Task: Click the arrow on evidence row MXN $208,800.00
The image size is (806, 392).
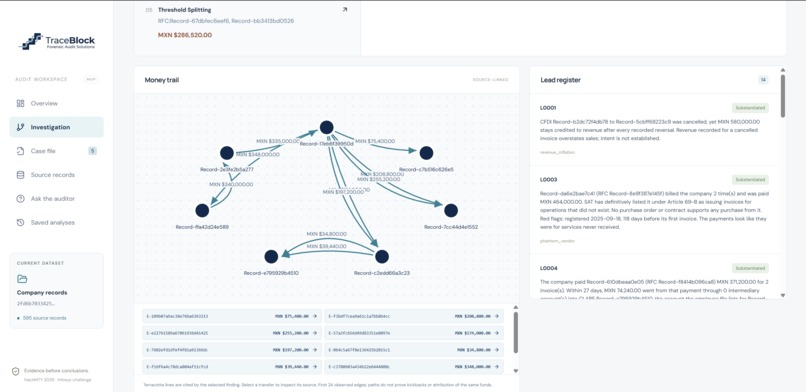Action: pyautogui.click(x=496, y=316)
